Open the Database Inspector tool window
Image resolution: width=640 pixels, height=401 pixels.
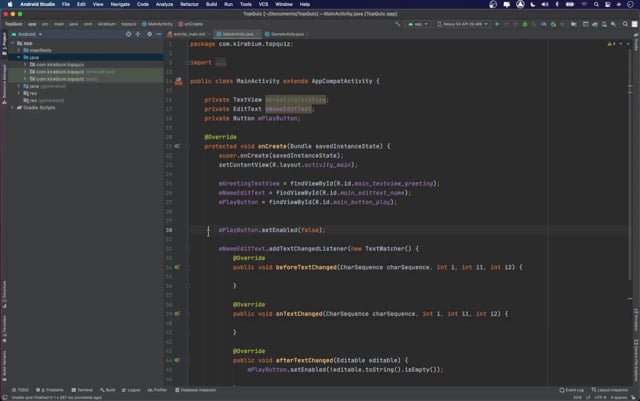(196, 390)
